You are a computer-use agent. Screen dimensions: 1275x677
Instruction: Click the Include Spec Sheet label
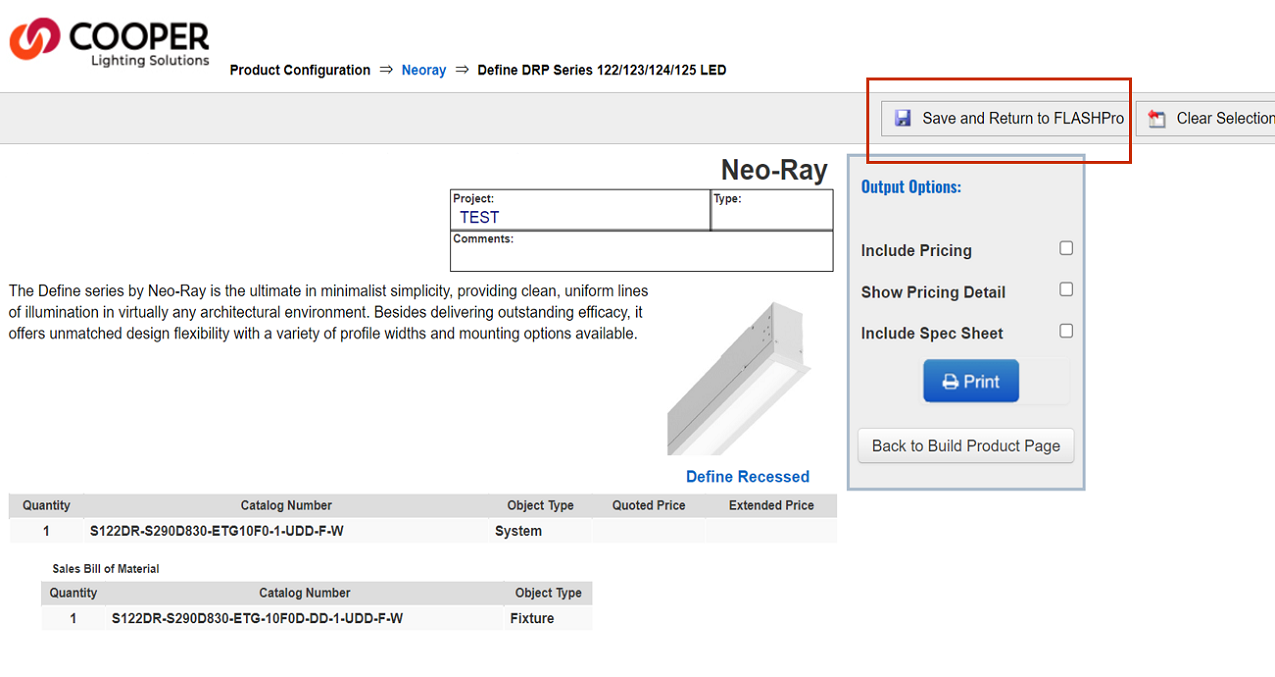click(x=932, y=333)
